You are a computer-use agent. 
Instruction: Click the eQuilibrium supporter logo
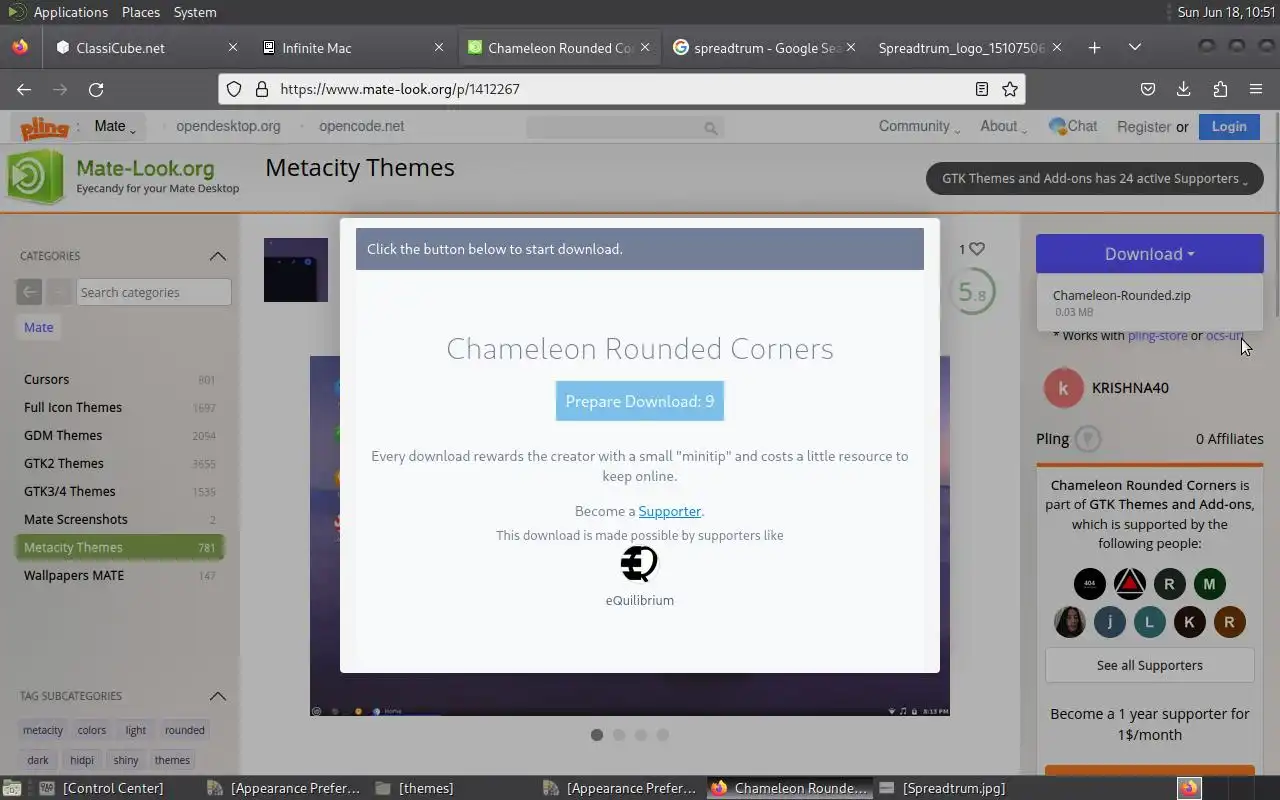pos(639,564)
